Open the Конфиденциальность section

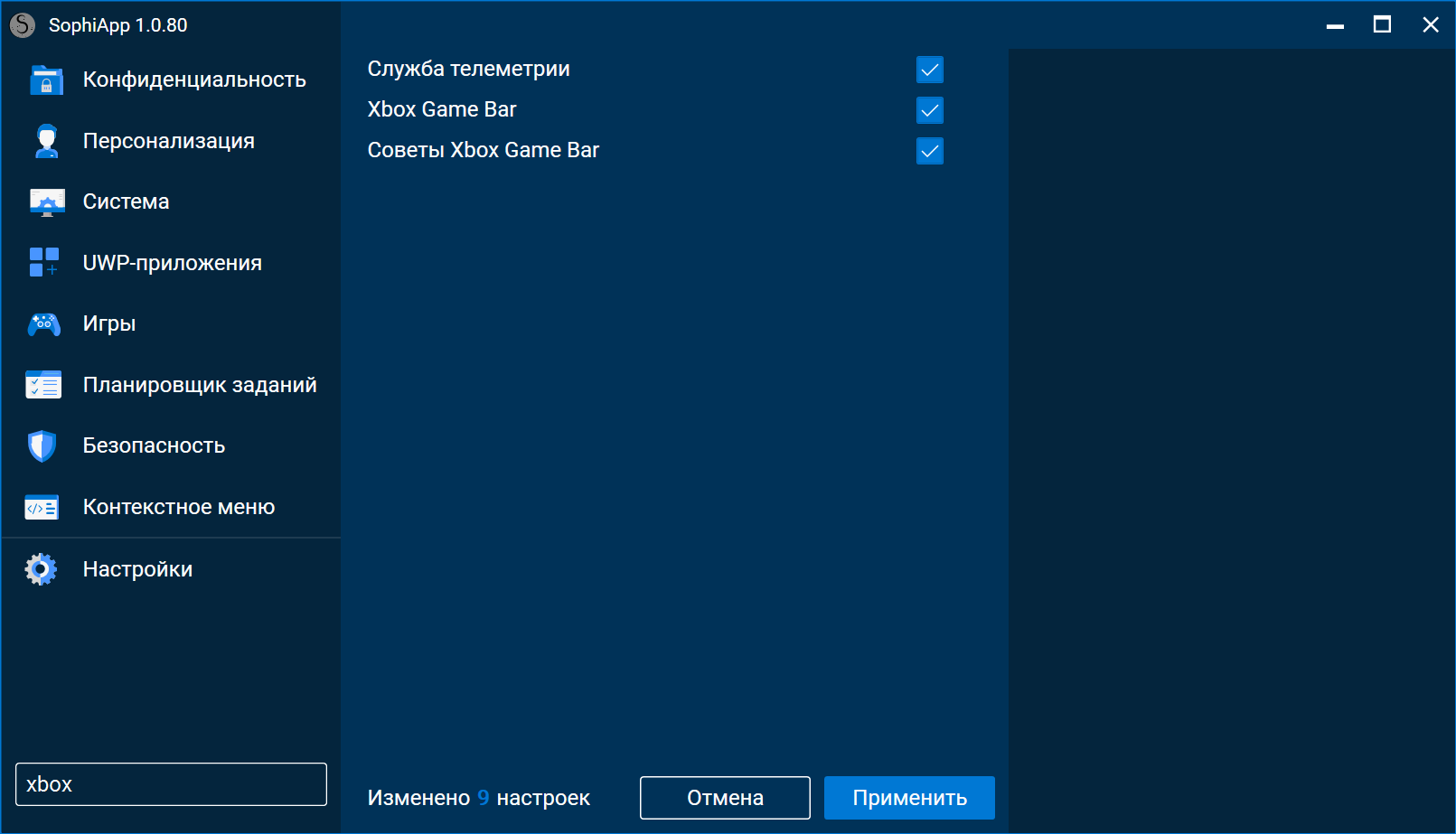[194, 80]
